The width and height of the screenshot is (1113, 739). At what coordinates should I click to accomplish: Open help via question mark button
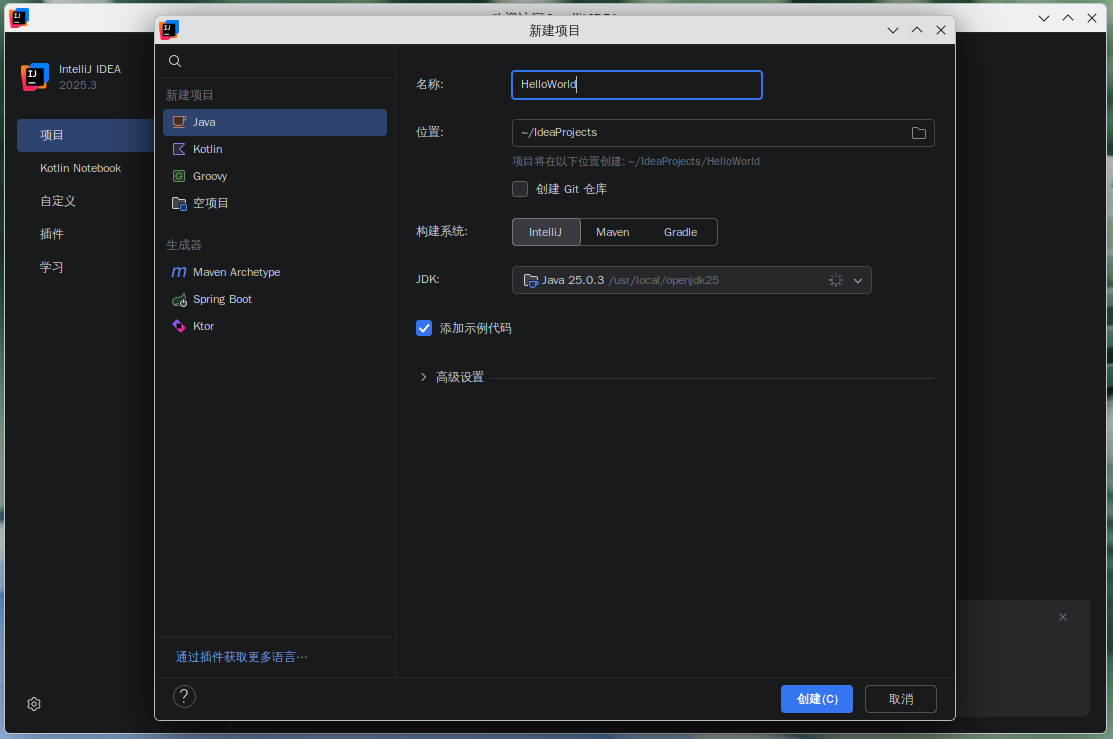pyautogui.click(x=184, y=696)
